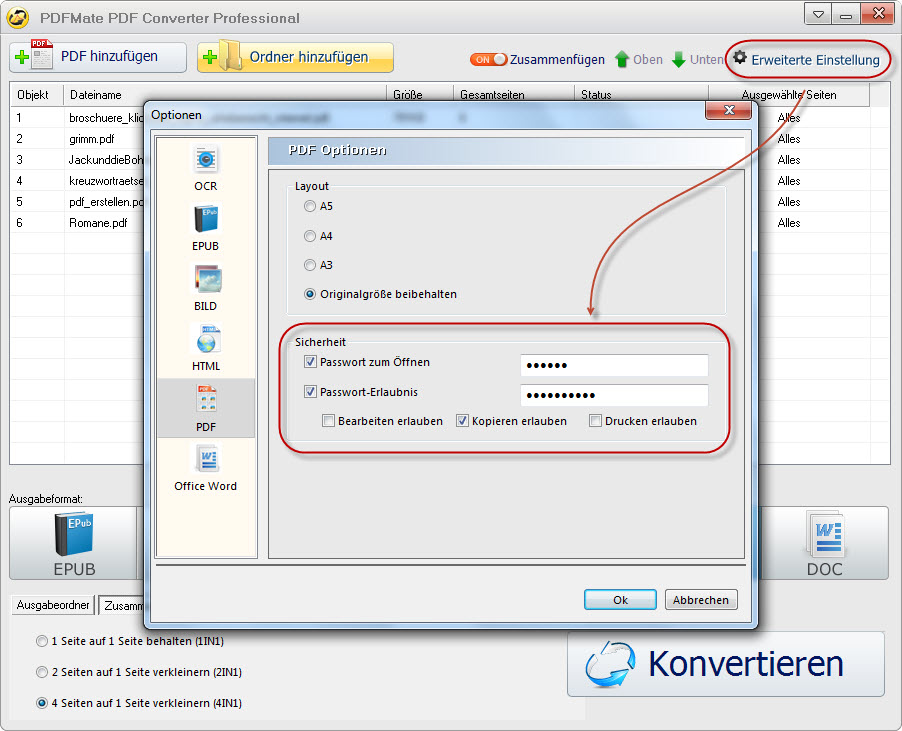
Task: Uncheck Passwort zum Öffnen checkbox
Action: 311,363
